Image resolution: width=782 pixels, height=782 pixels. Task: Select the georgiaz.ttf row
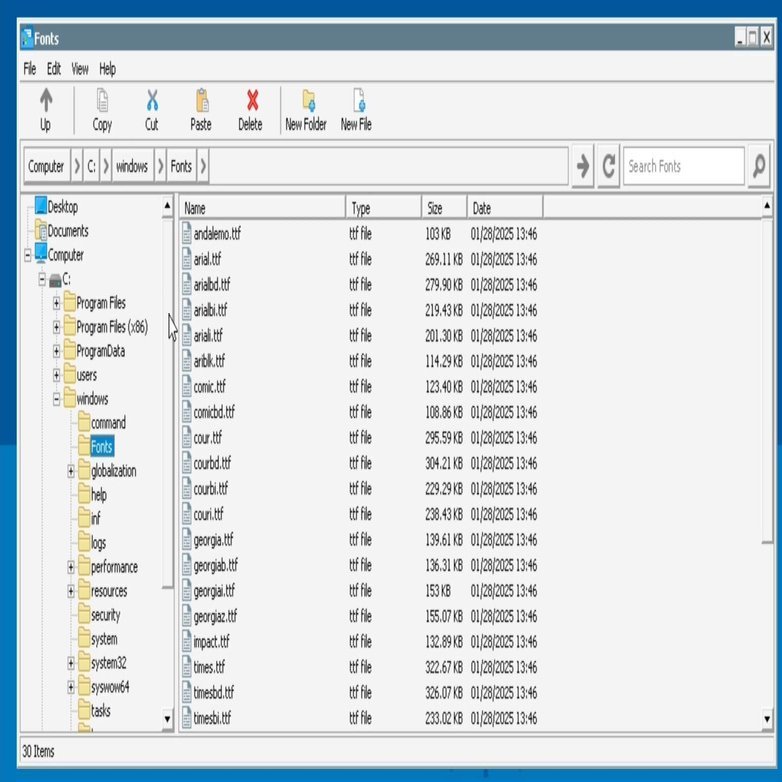360,616
